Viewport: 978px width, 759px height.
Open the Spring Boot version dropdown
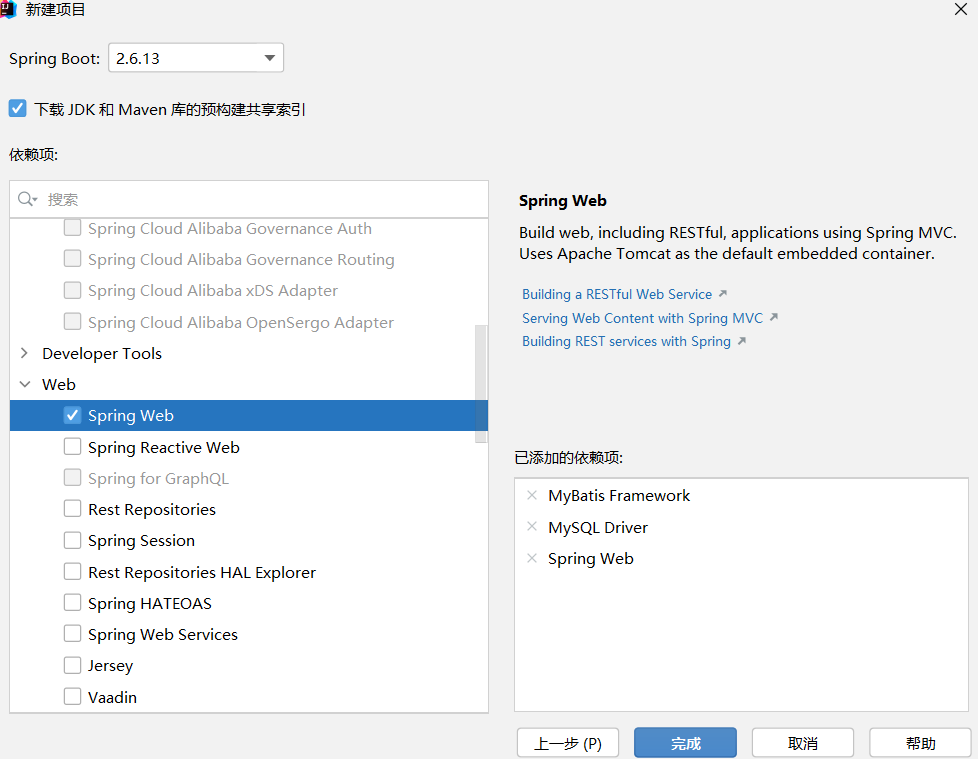(x=196, y=58)
